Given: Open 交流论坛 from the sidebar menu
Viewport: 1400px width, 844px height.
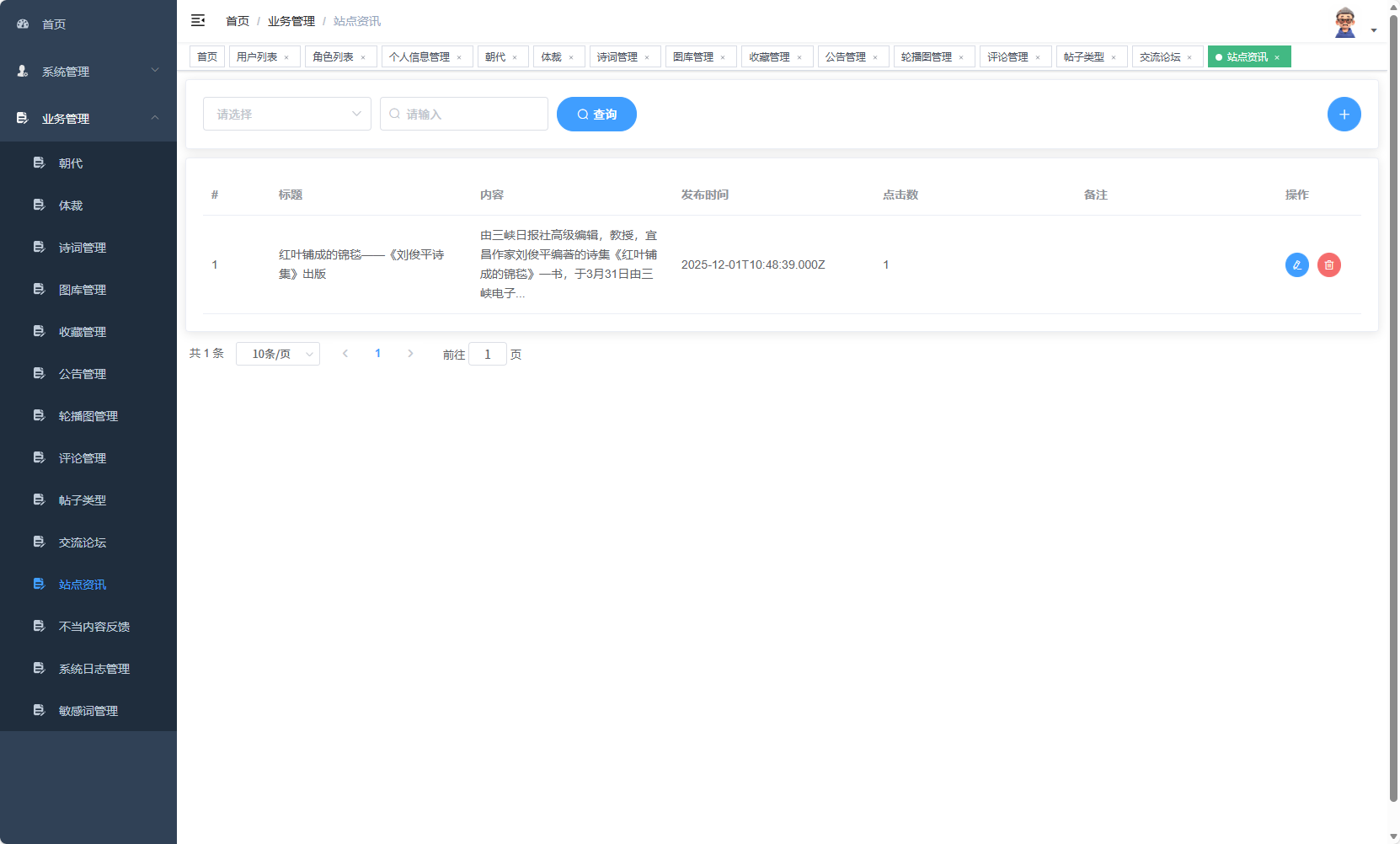Looking at the screenshot, I should [82, 542].
